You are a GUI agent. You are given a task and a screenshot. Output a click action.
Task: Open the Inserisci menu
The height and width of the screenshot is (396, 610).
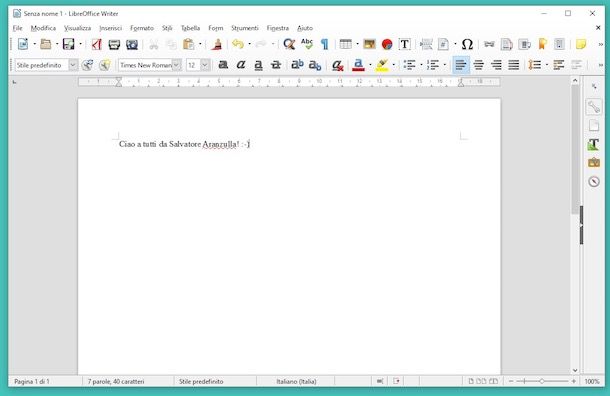click(110, 28)
